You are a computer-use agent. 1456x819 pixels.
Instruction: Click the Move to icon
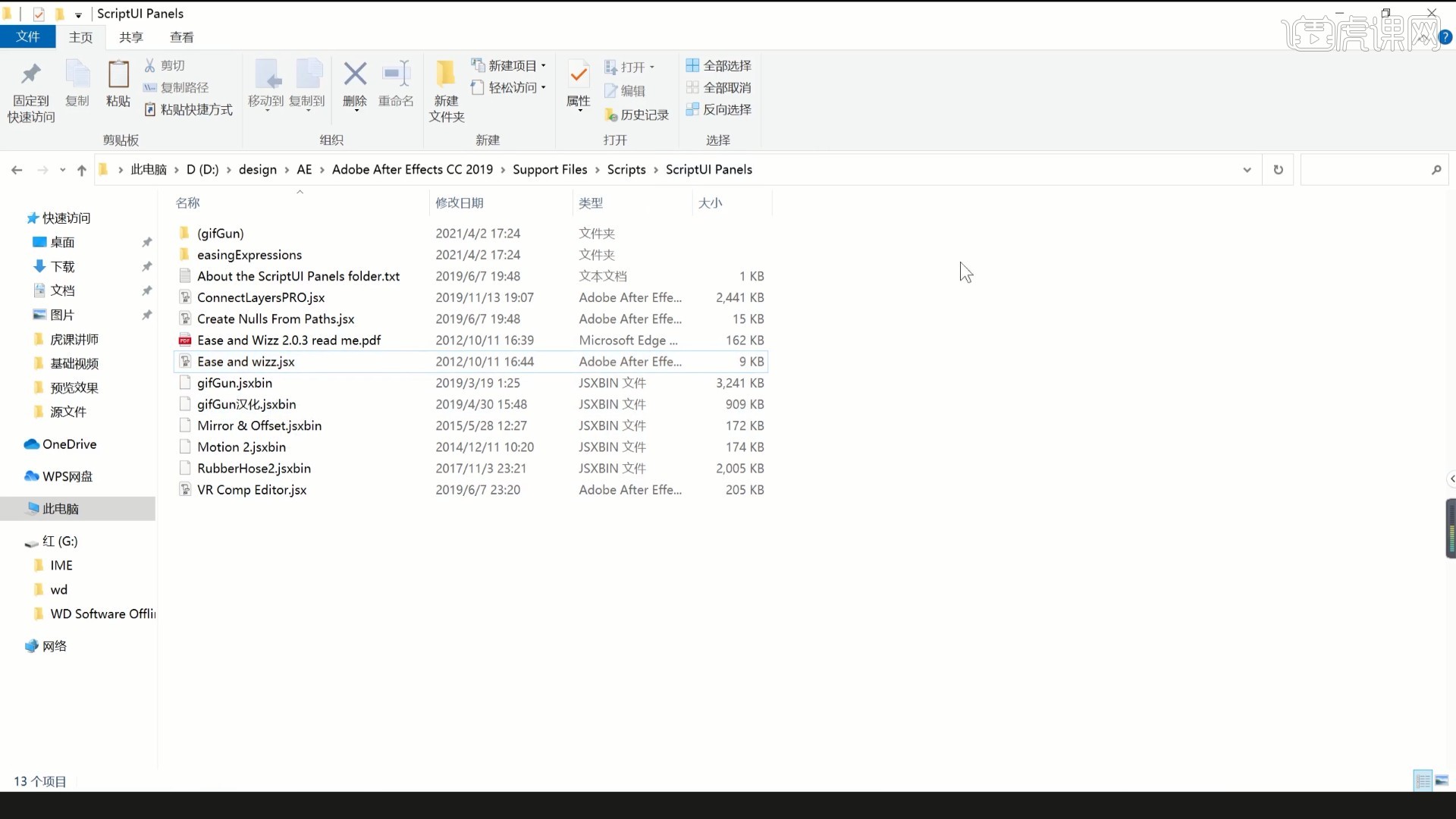click(266, 74)
